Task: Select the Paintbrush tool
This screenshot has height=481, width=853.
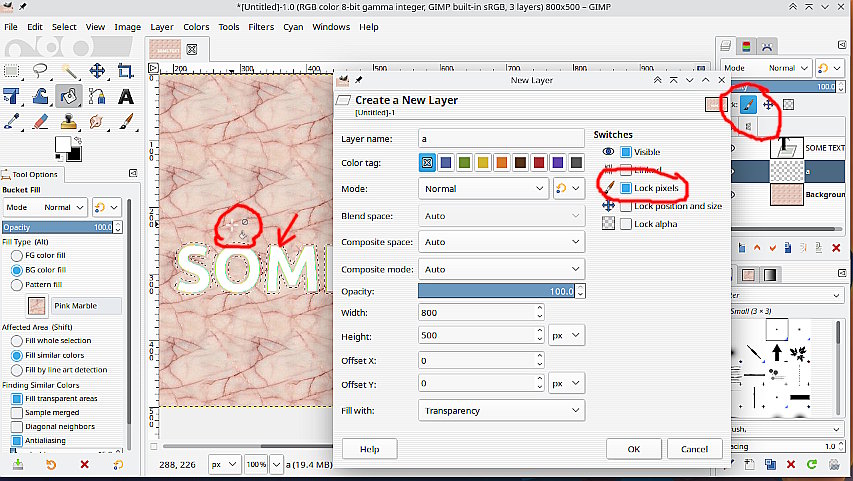Action: pos(126,121)
